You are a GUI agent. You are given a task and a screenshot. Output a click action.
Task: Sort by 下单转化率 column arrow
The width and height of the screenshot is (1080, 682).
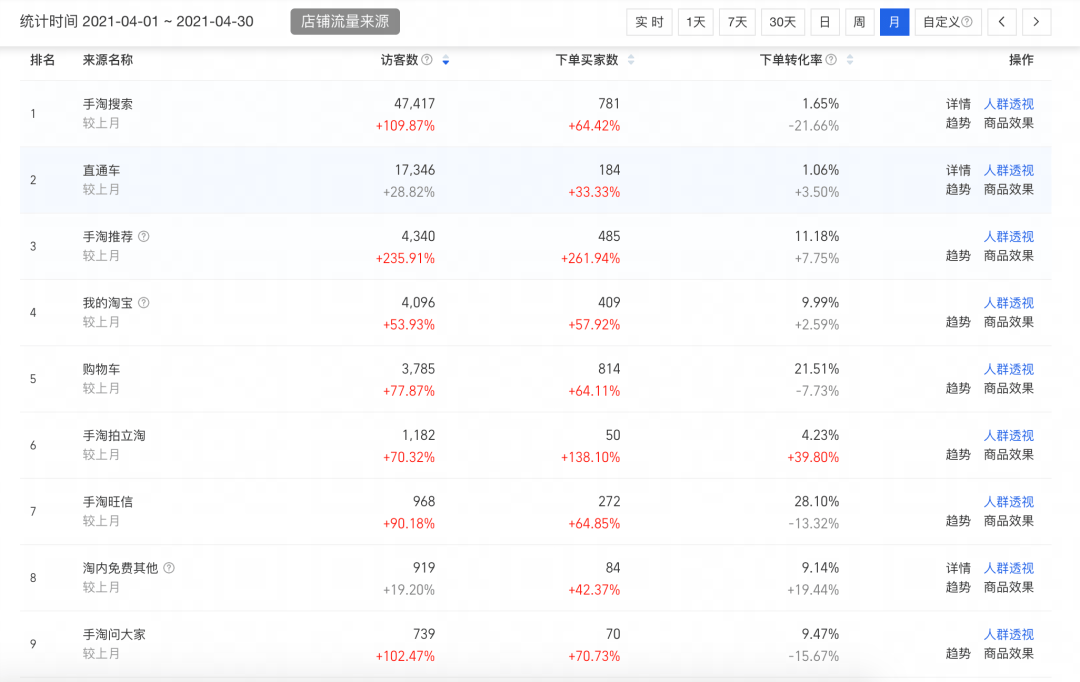(850, 60)
